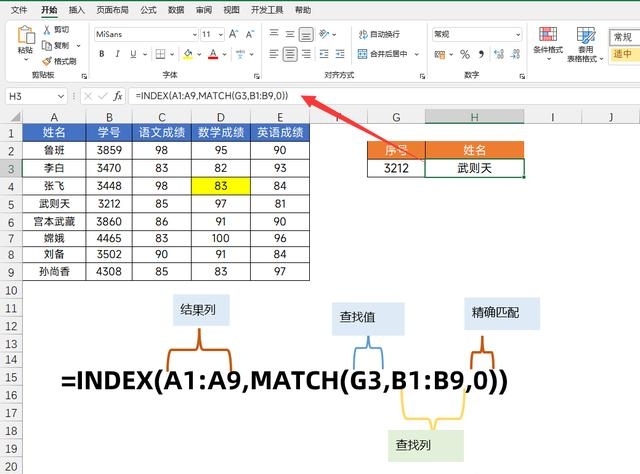Toggle middle vertical alignment
Screen dimensions: 640x474
click(290, 34)
